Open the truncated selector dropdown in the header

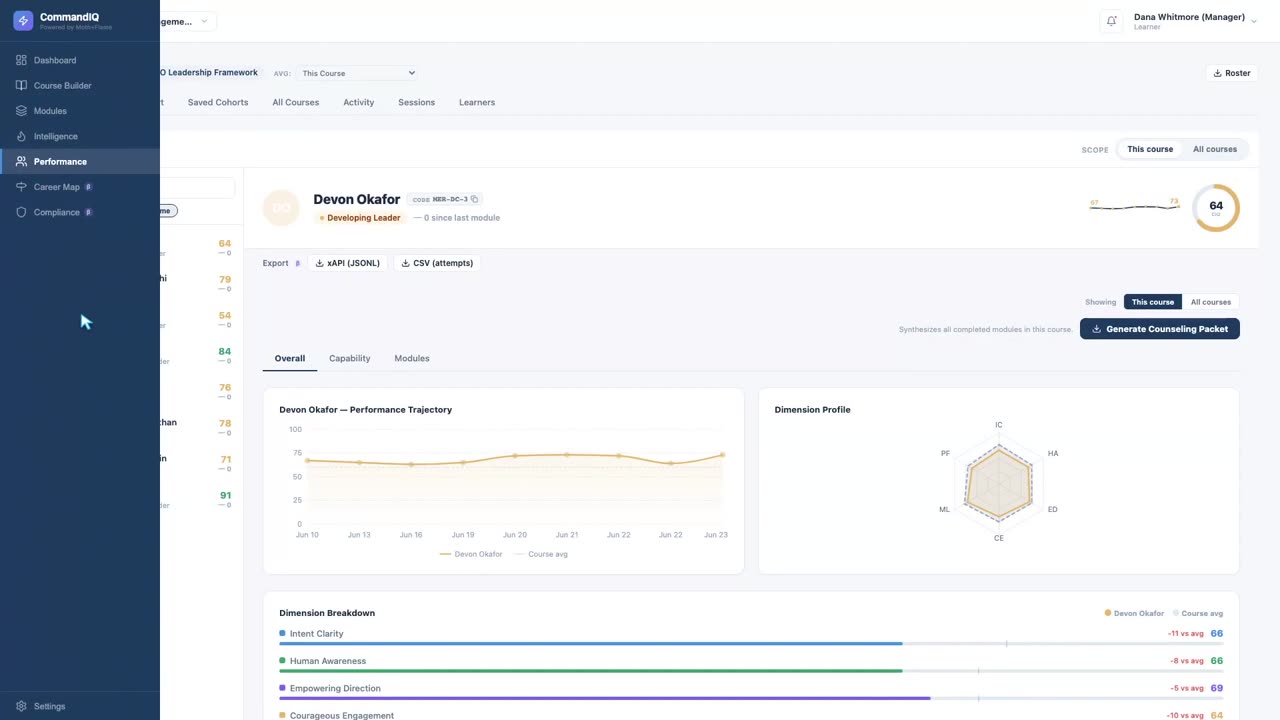(188, 21)
